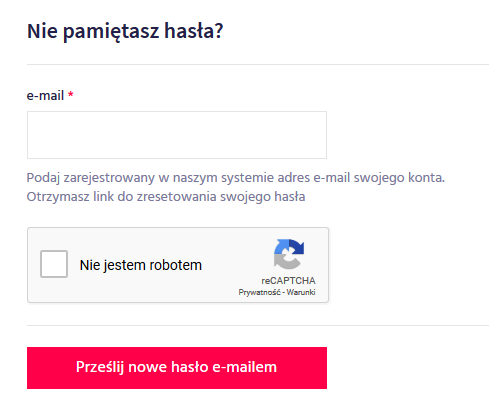Screen dimensions: 489x403
Task: Click the divider line under the heading
Action: (x=258, y=64)
